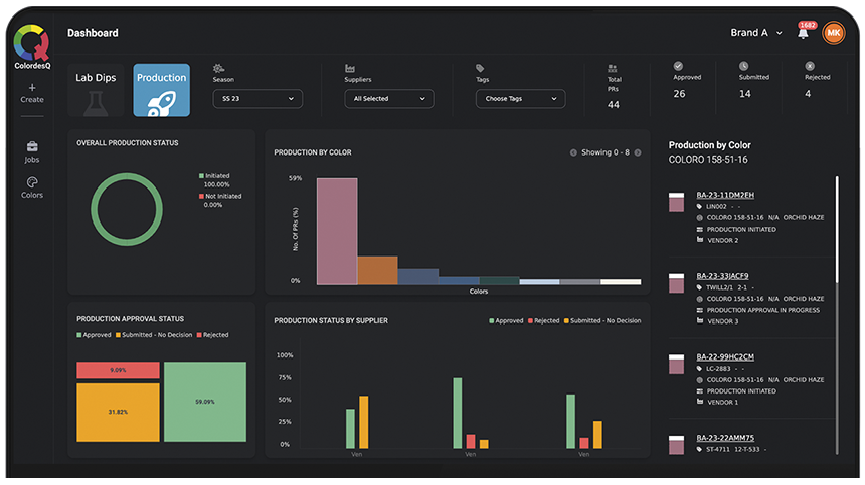Toggle Rejected legend in supplier chart
Screen dimensions: 865x485
pyautogui.click(x=541, y=321)
